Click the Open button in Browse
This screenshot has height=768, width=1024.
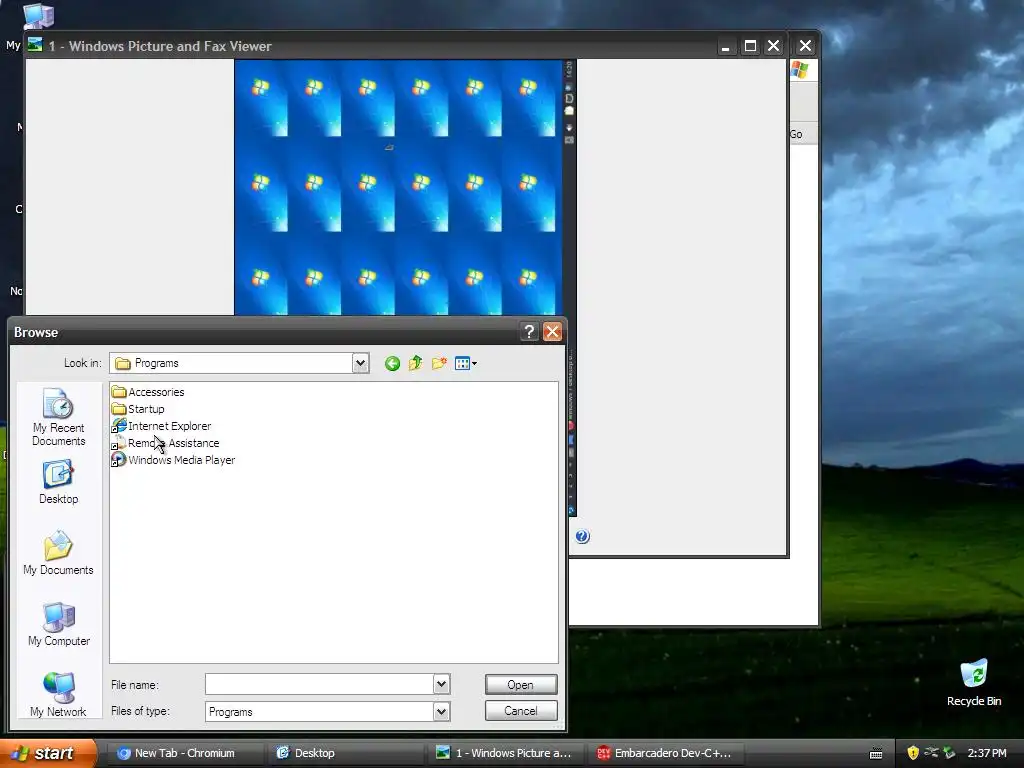click(520, 684)
